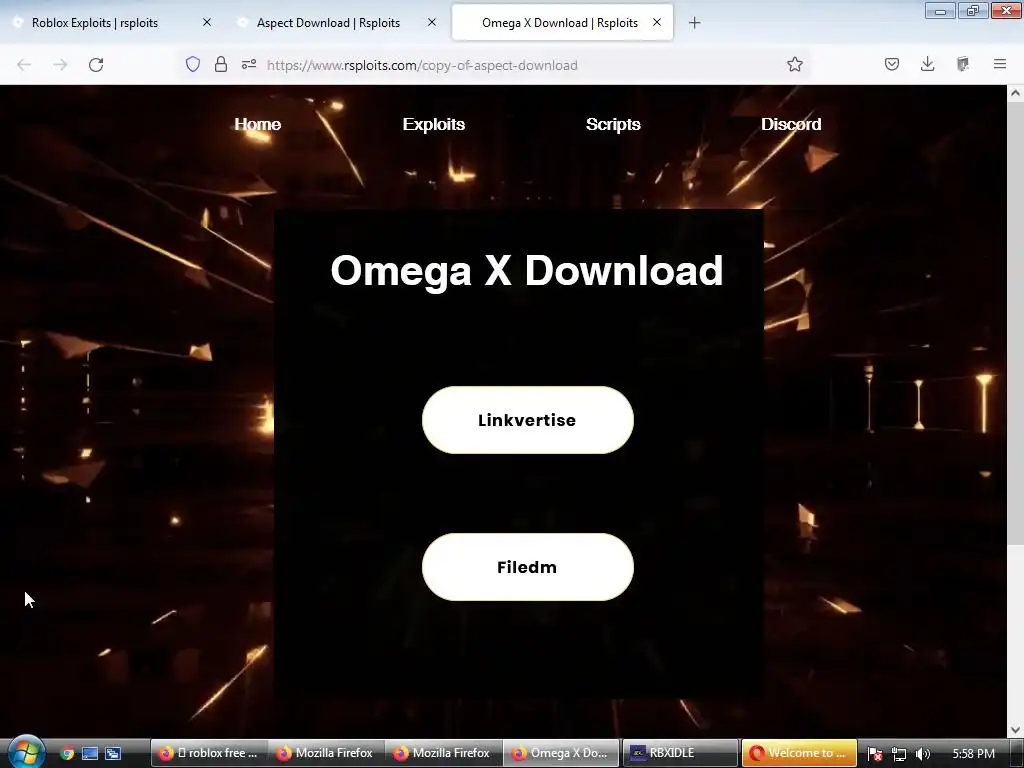This screenshot has width=1024, height=768.
Task: Launch Chrome from the quick launch bar
Action: click(x=67, y=753)
